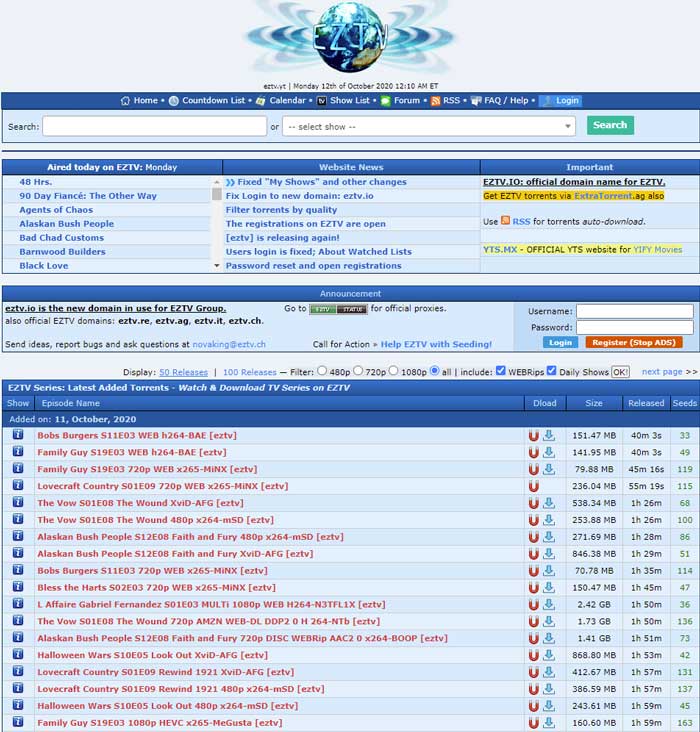This screenshot has width=700, height=732.
Task: Display 100 Releases
Action: click(250, 372)
